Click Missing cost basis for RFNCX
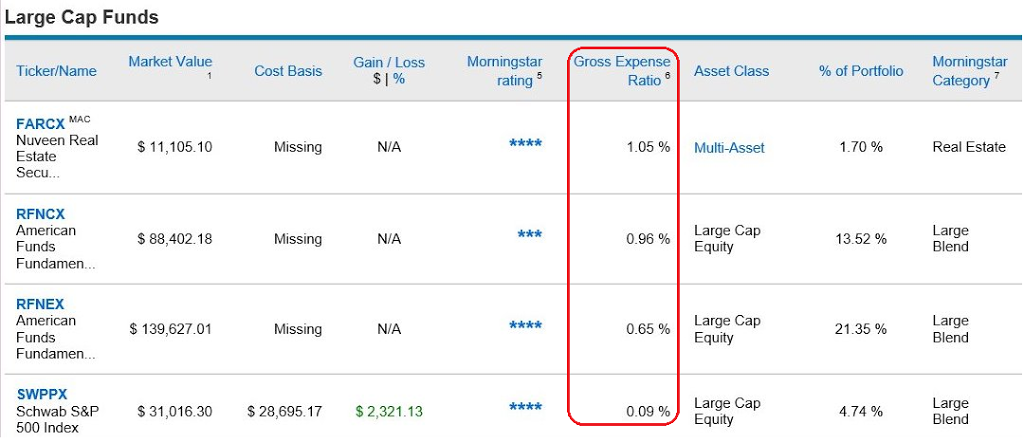The image size is (1024, 443). [298, 238]
